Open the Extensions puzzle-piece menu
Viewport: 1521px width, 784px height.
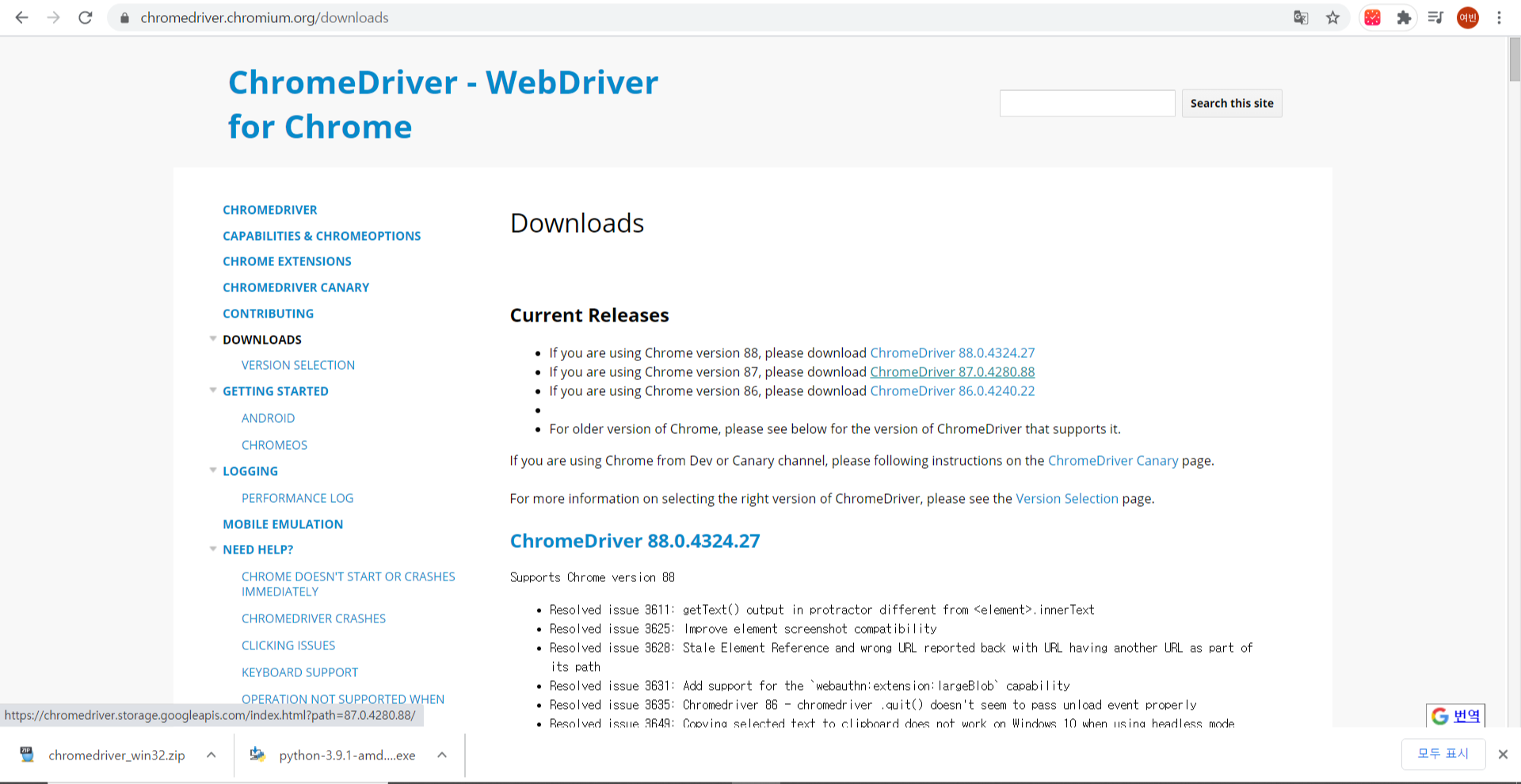tap(1404, 17)
